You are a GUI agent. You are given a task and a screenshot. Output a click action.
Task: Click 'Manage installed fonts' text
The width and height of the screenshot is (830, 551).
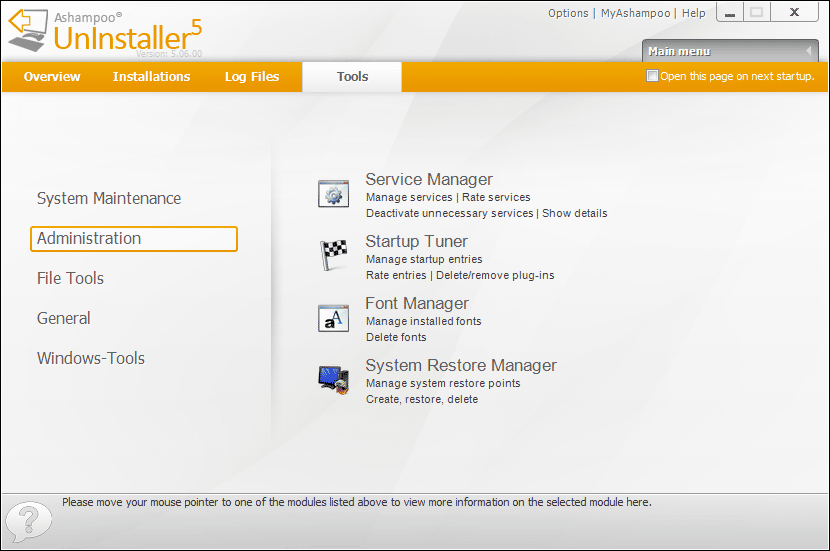tap(423, 321)
